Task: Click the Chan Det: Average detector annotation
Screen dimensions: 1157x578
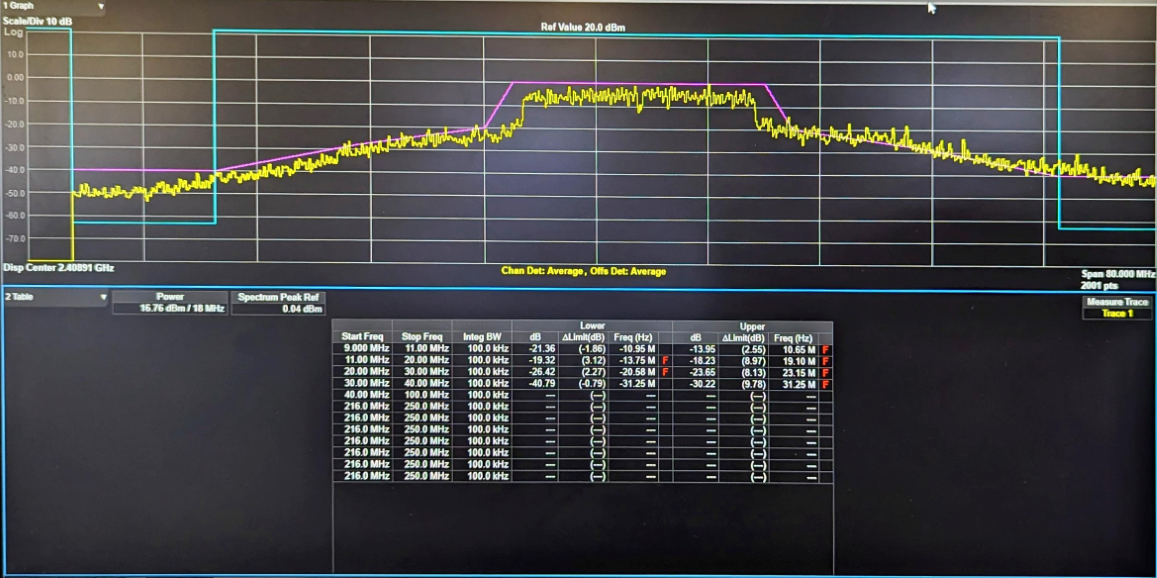Action: point(543,271)
